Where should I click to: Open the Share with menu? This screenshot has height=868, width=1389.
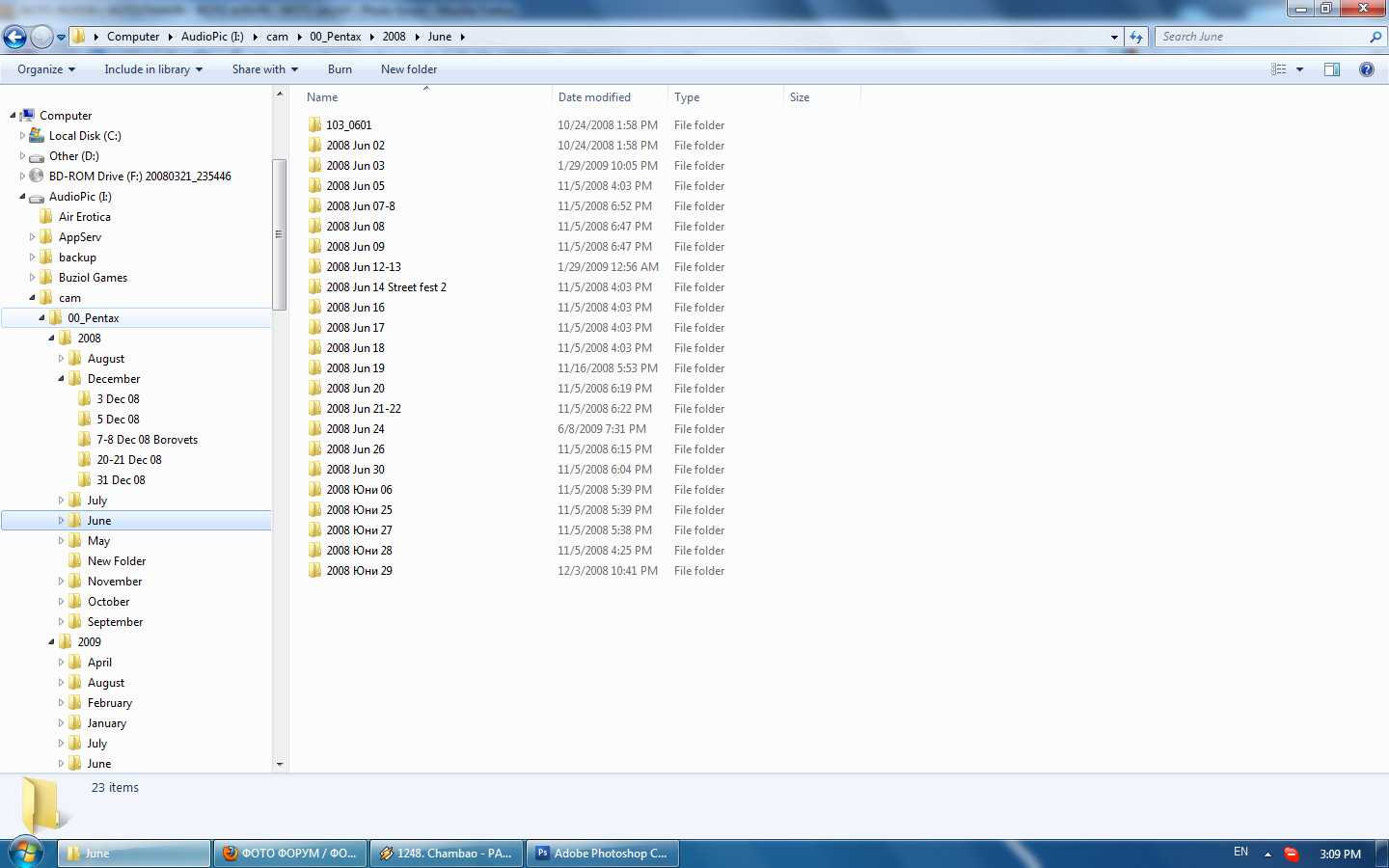pos(264,69)
